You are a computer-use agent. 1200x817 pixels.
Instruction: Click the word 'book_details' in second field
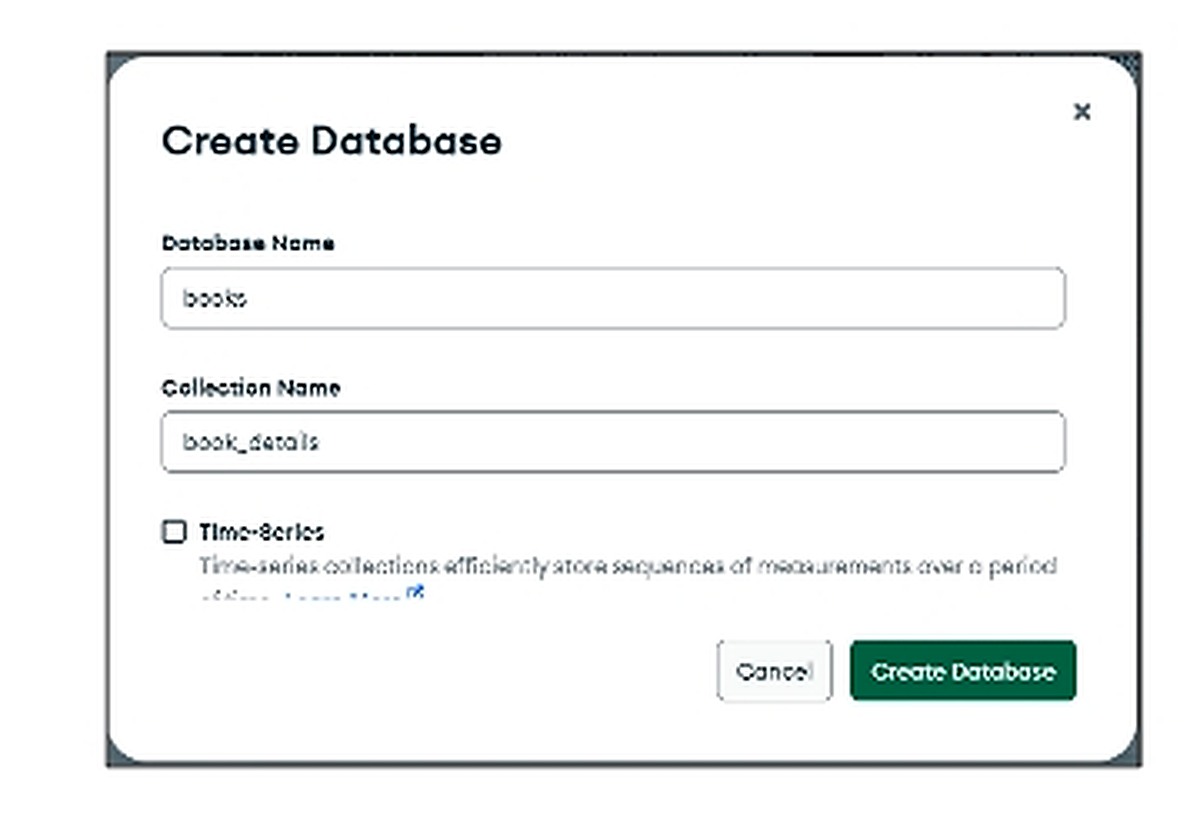tap(250, 441)
